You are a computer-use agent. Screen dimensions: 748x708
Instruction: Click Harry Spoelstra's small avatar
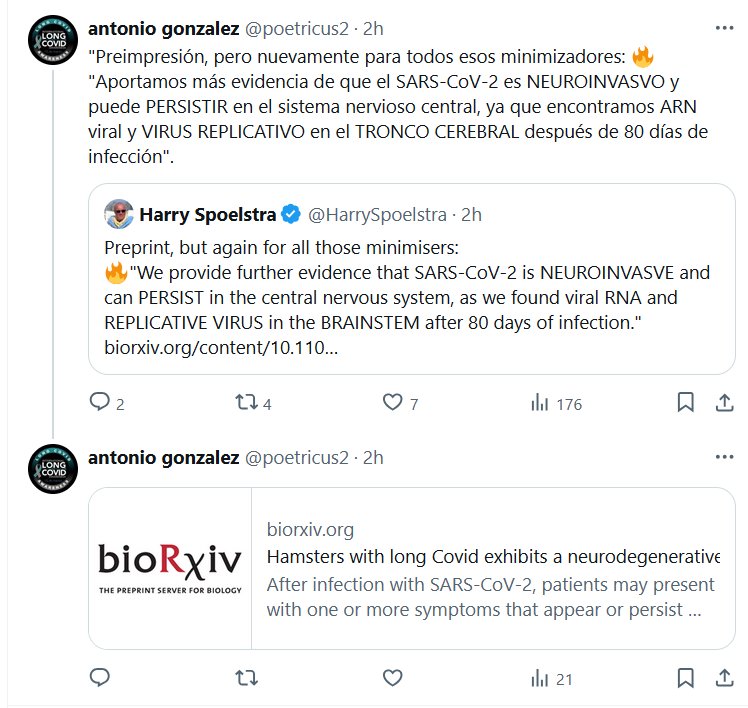click(x=118, y=215)
